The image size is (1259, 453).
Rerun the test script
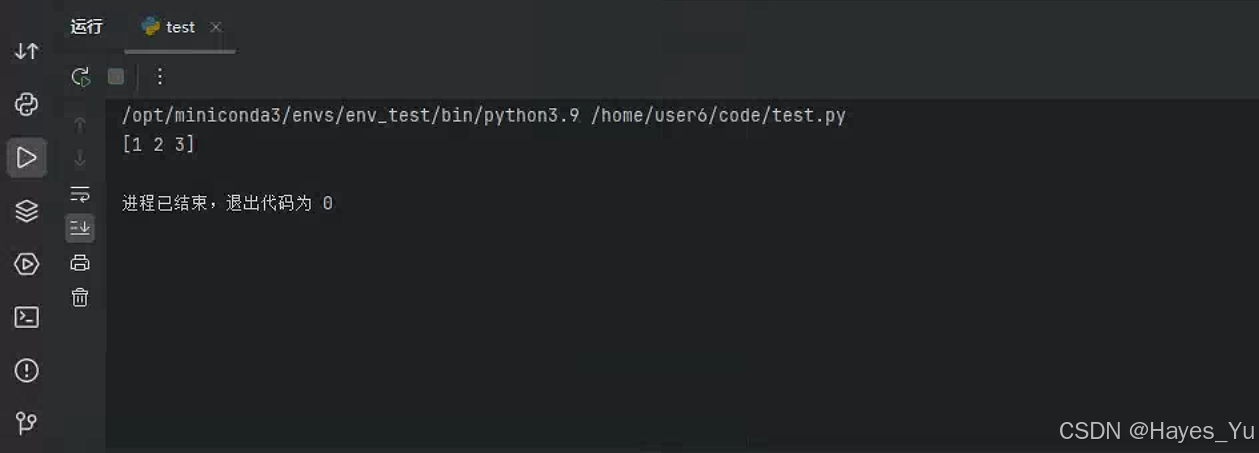click(80, 77)
